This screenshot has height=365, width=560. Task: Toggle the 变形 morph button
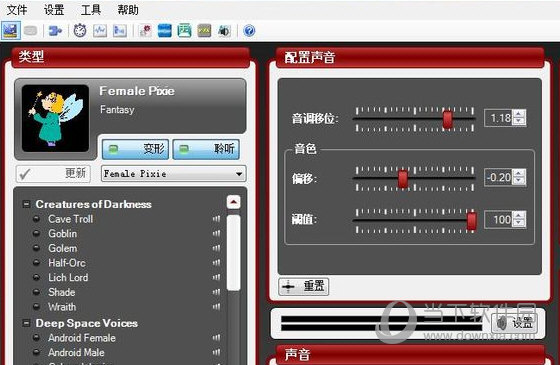[x=136, y=149]
